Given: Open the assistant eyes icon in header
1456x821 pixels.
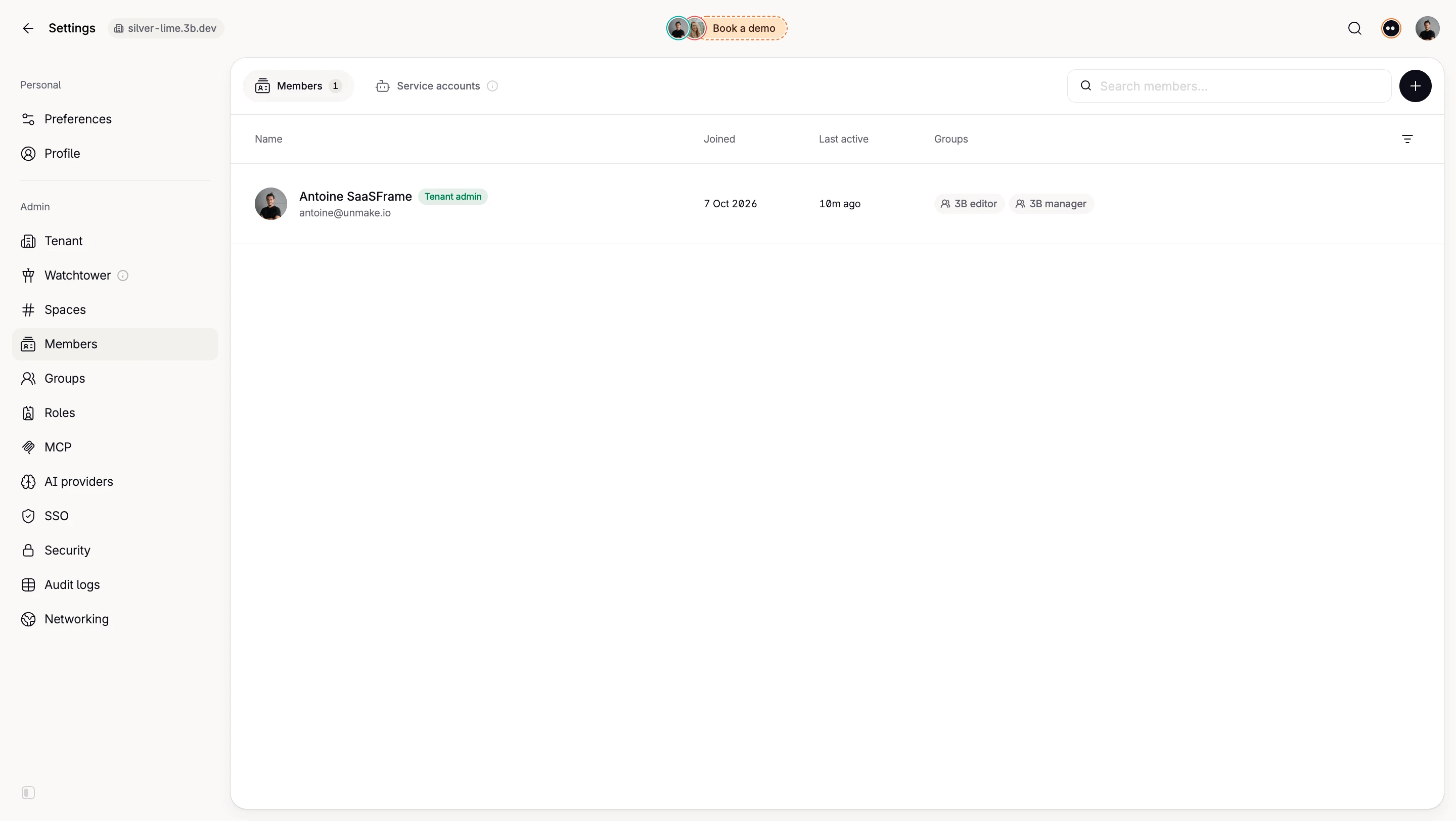Looking at the screenshot, I should coord(1390,28).
